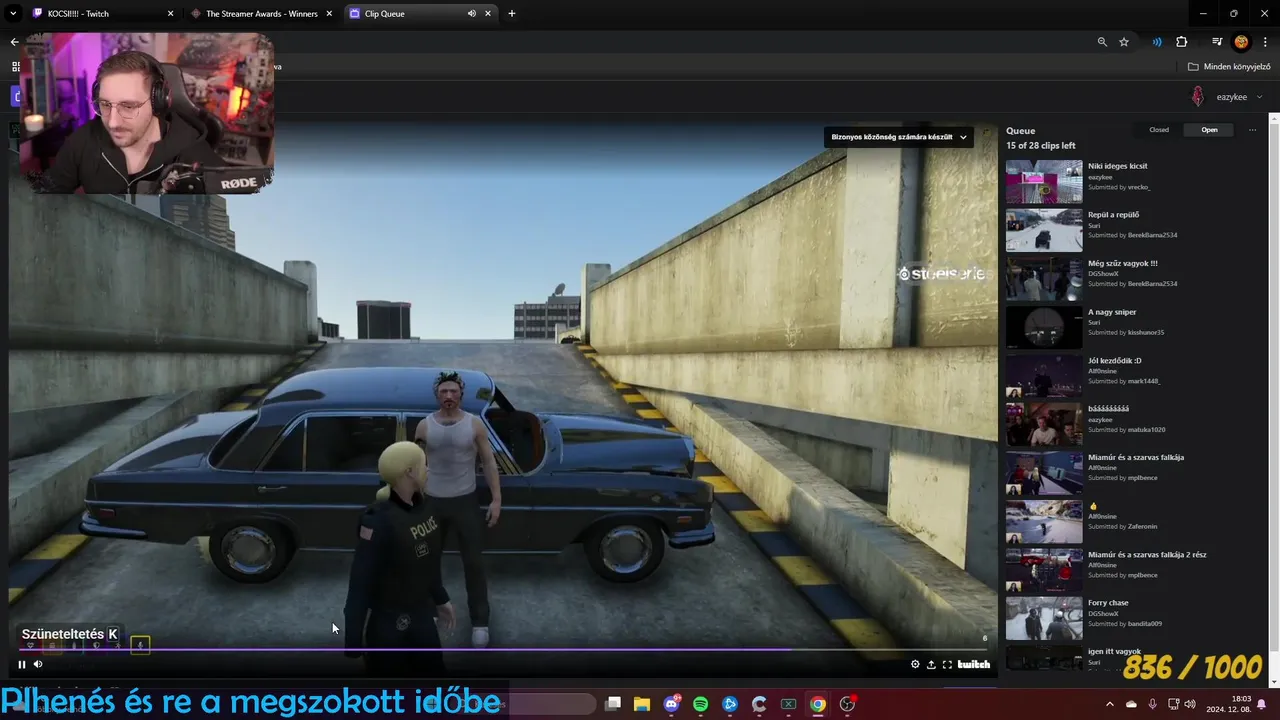Select 'Miamúr és a szarvas falkája 2 rész'
This screenshot has height=720, width=1280.
(1147, 555)
